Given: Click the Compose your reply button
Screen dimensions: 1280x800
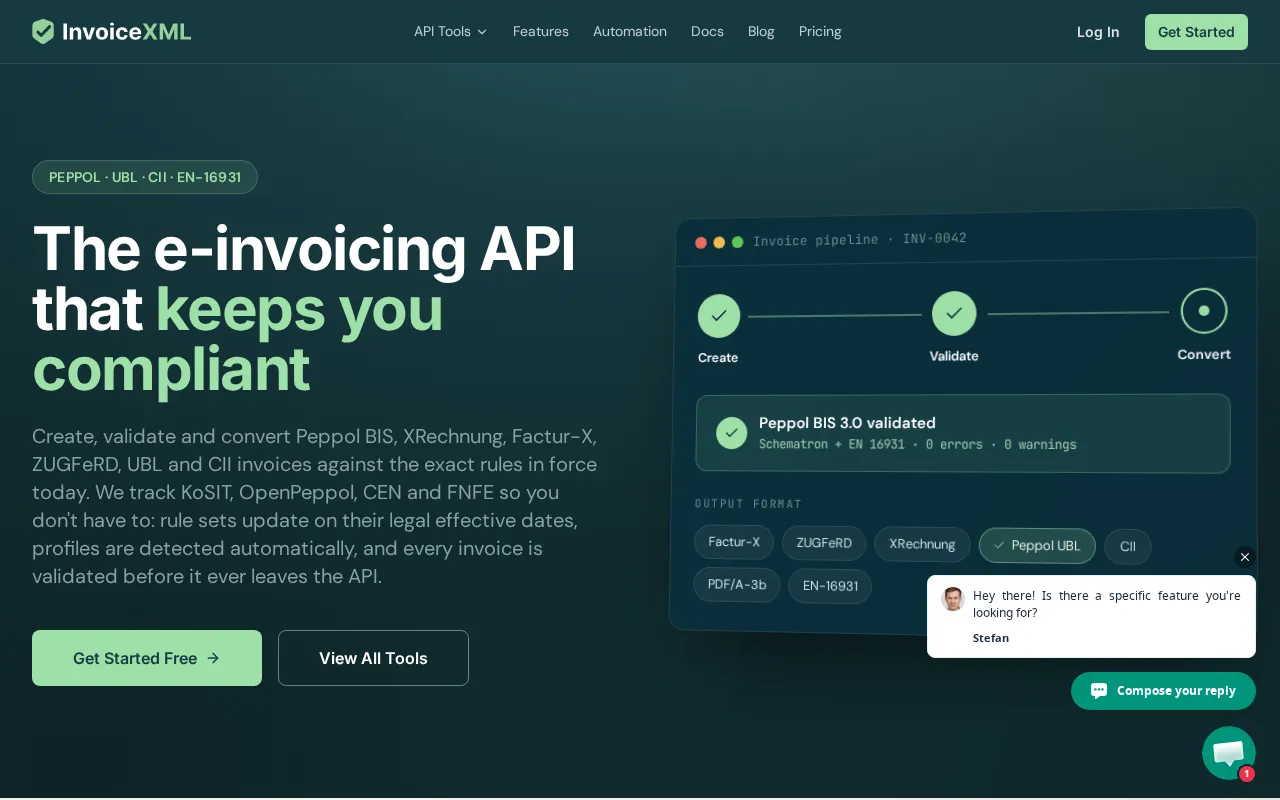Looking at the screenshot, I should 1163,691.
